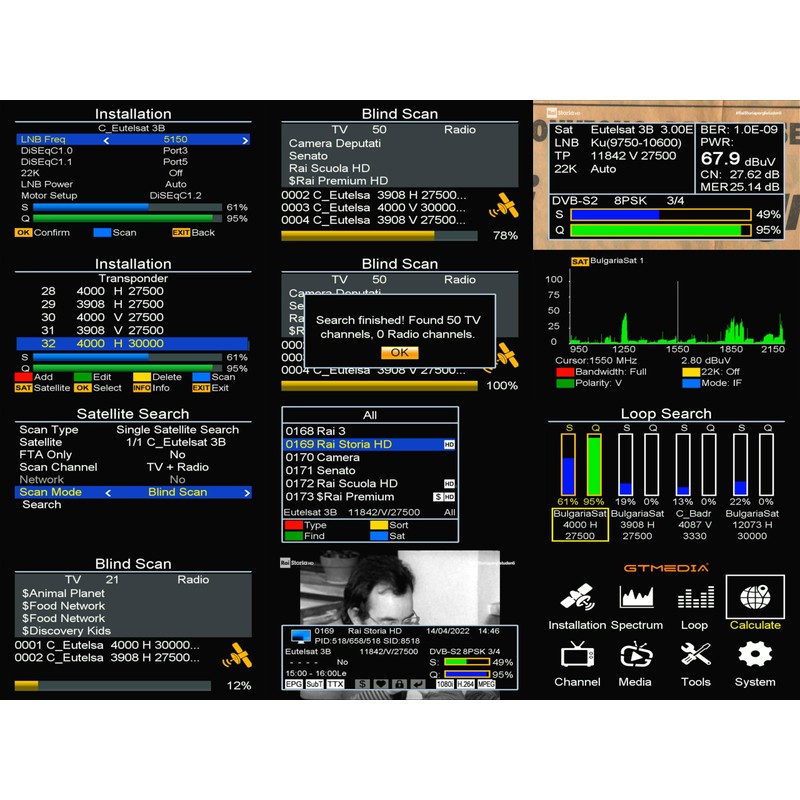This screenshot has width=800, height=800.
Task: Open the Spectrum analyzer icon
Action: click(x=636, y=597)
